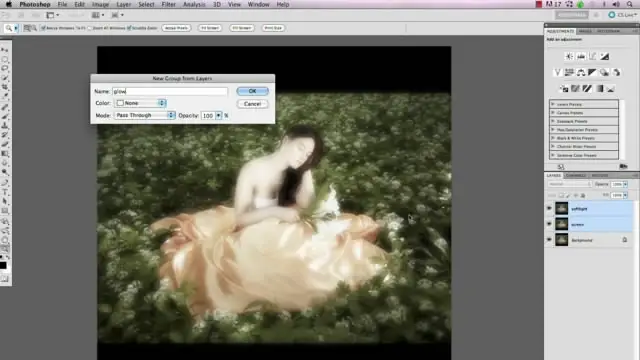The height and width of the screenshot is (360, 640).
Task: Open the Edit menu
Action: (79, 4)
